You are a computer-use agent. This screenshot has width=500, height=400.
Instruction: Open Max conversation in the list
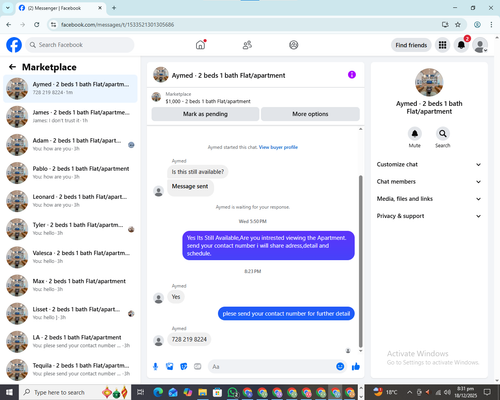[70, 285]
